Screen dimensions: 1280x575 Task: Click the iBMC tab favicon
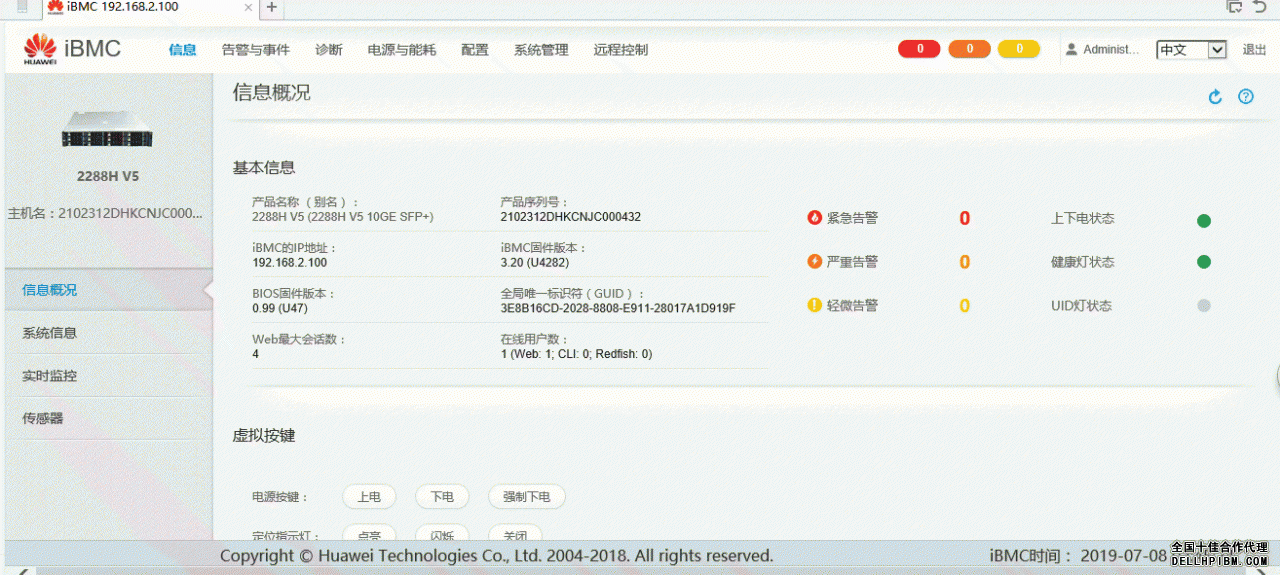click(55, 7)
